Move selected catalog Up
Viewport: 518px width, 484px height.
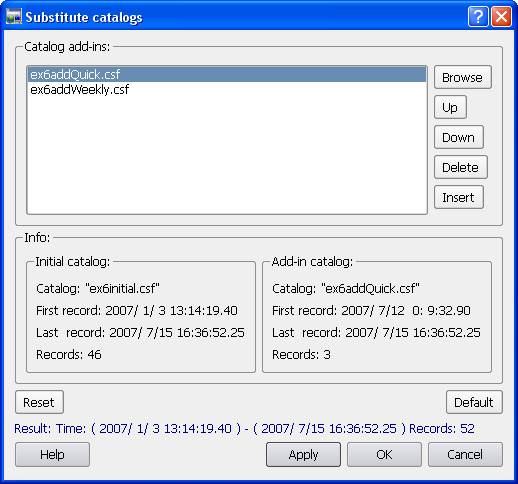[x=450, y=107]
